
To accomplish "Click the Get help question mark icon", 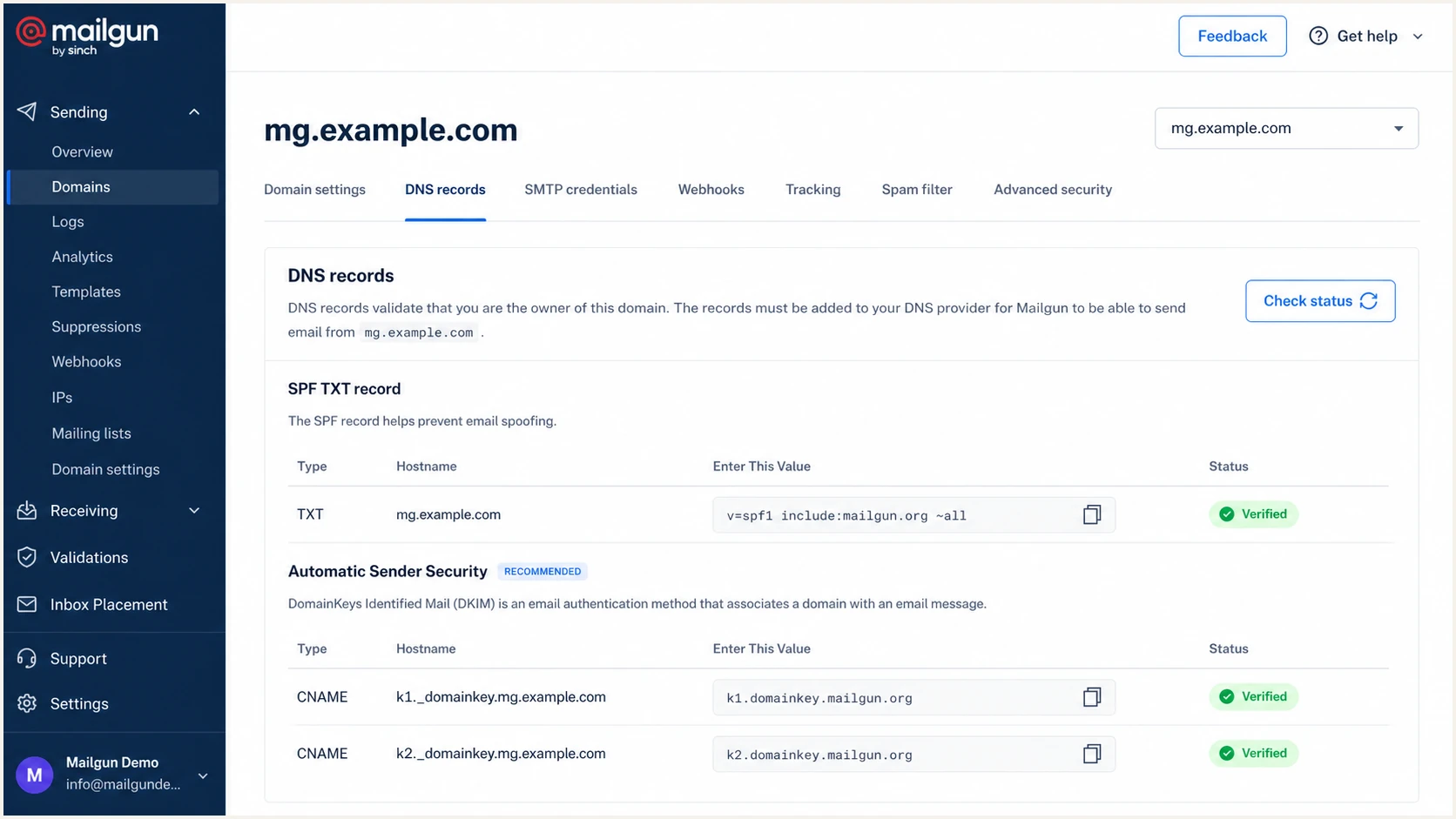I will pyautogui.click(x=1318, y=36).
